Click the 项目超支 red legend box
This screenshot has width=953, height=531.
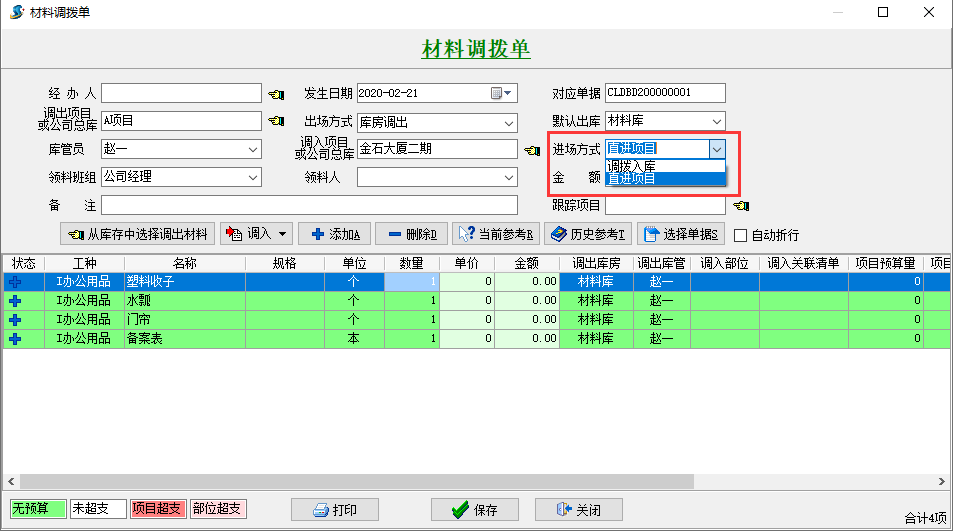(158, 509)
